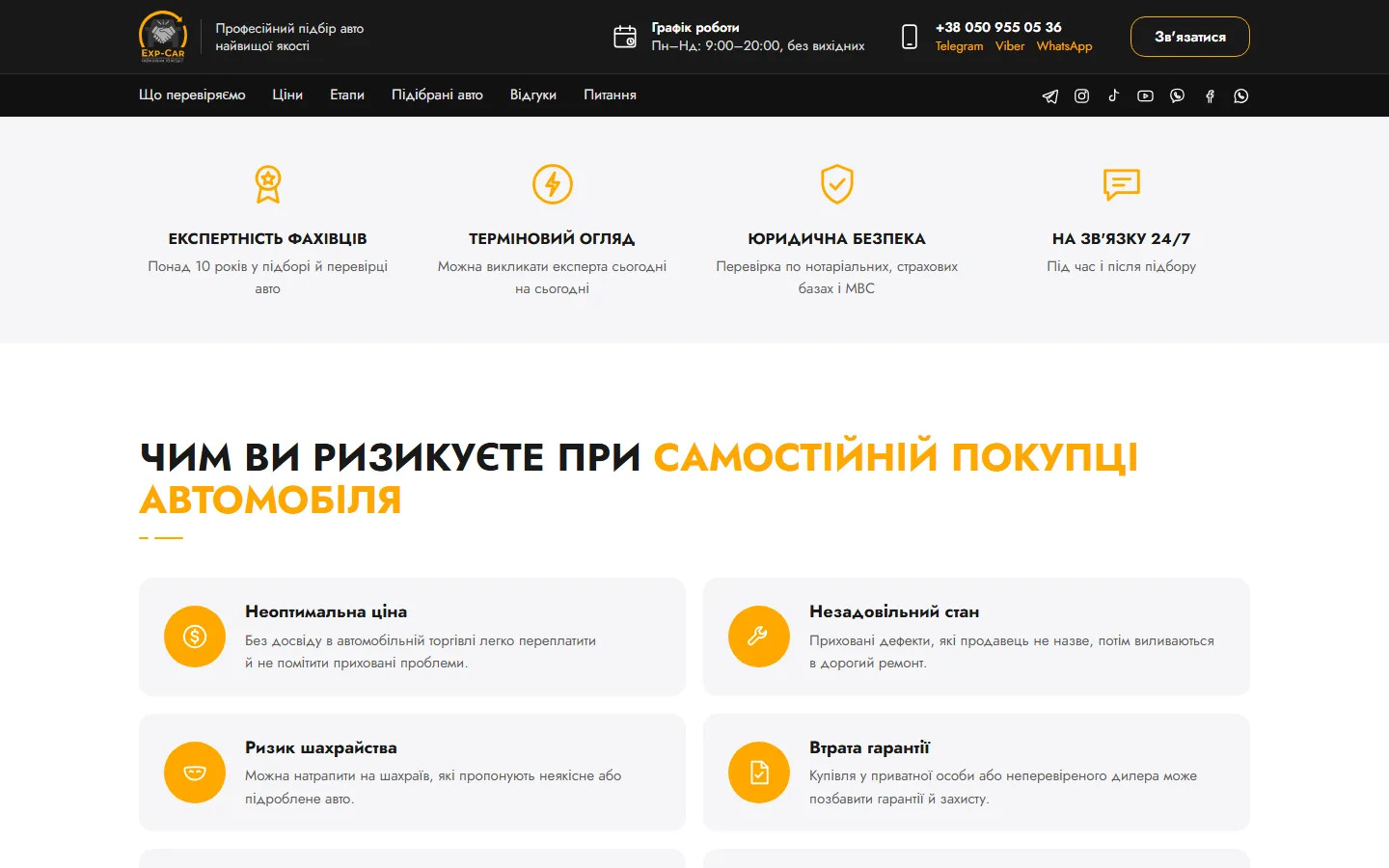
Task: Click the EXP-CAR logo
Action: [163, 37]
